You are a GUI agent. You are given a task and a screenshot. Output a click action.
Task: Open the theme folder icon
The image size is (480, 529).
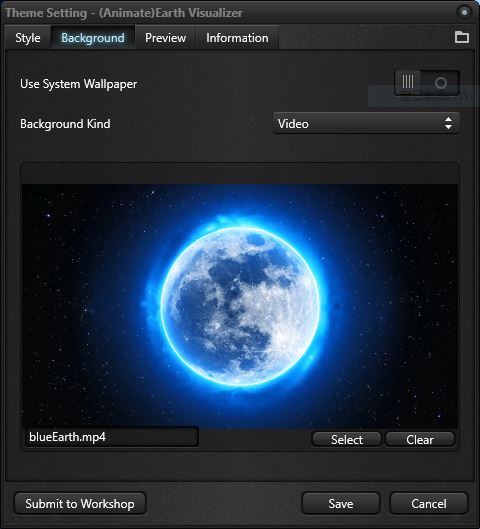(x=461, y=37)
